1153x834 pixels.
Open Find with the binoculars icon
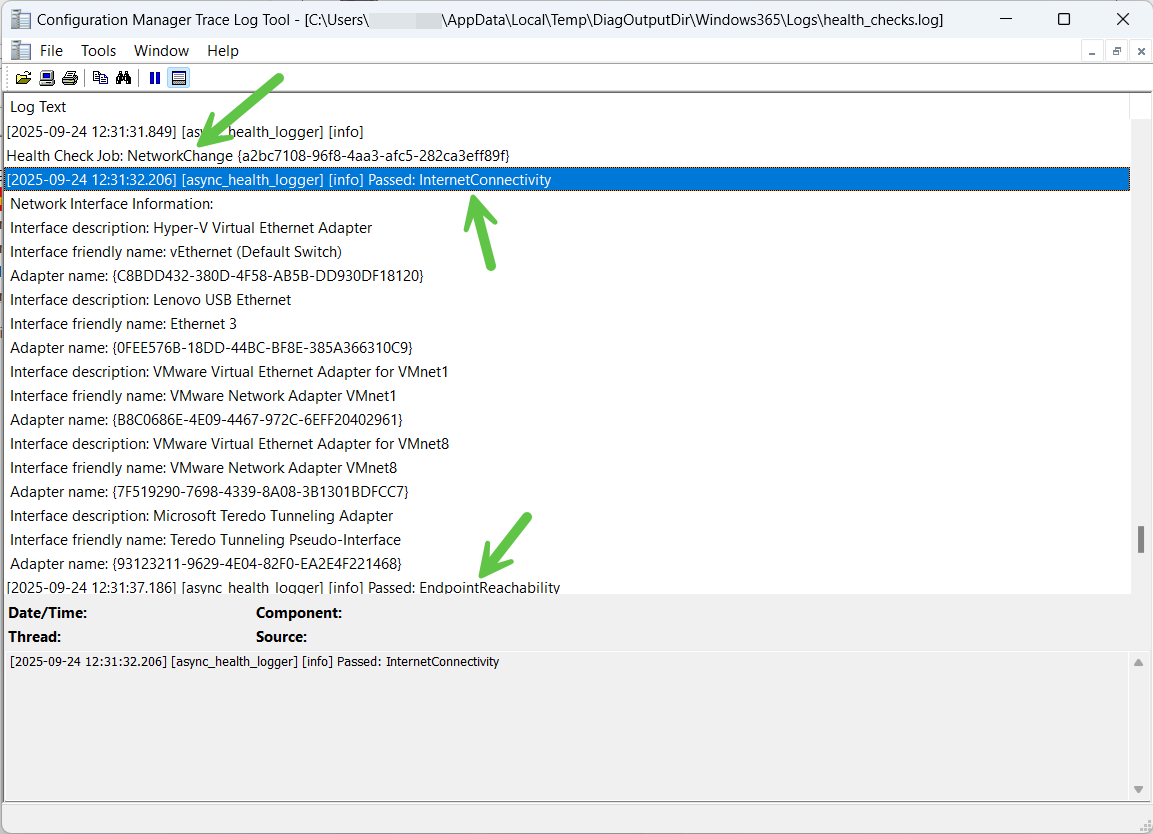[124, 78]
